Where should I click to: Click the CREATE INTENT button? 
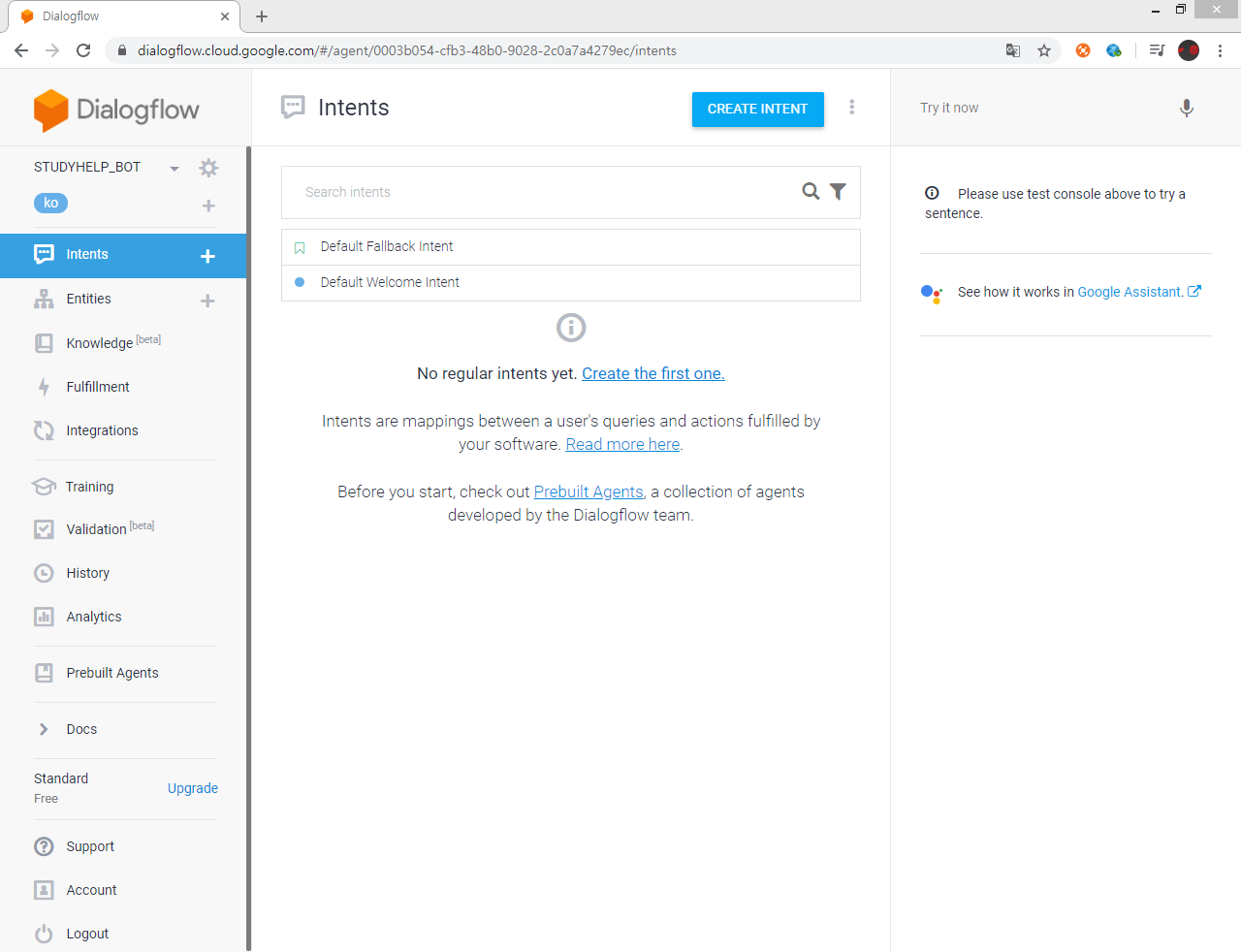[x=758, y=110]
